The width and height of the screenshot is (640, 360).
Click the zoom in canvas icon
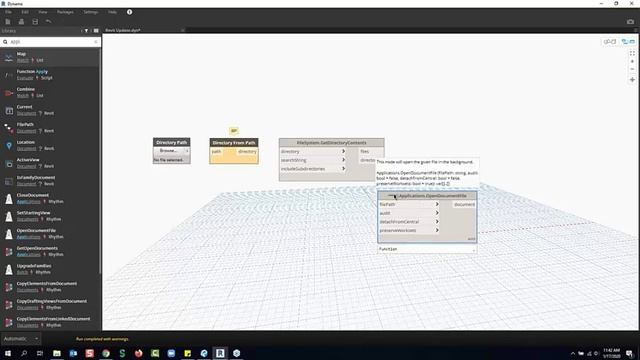point(632,62)
